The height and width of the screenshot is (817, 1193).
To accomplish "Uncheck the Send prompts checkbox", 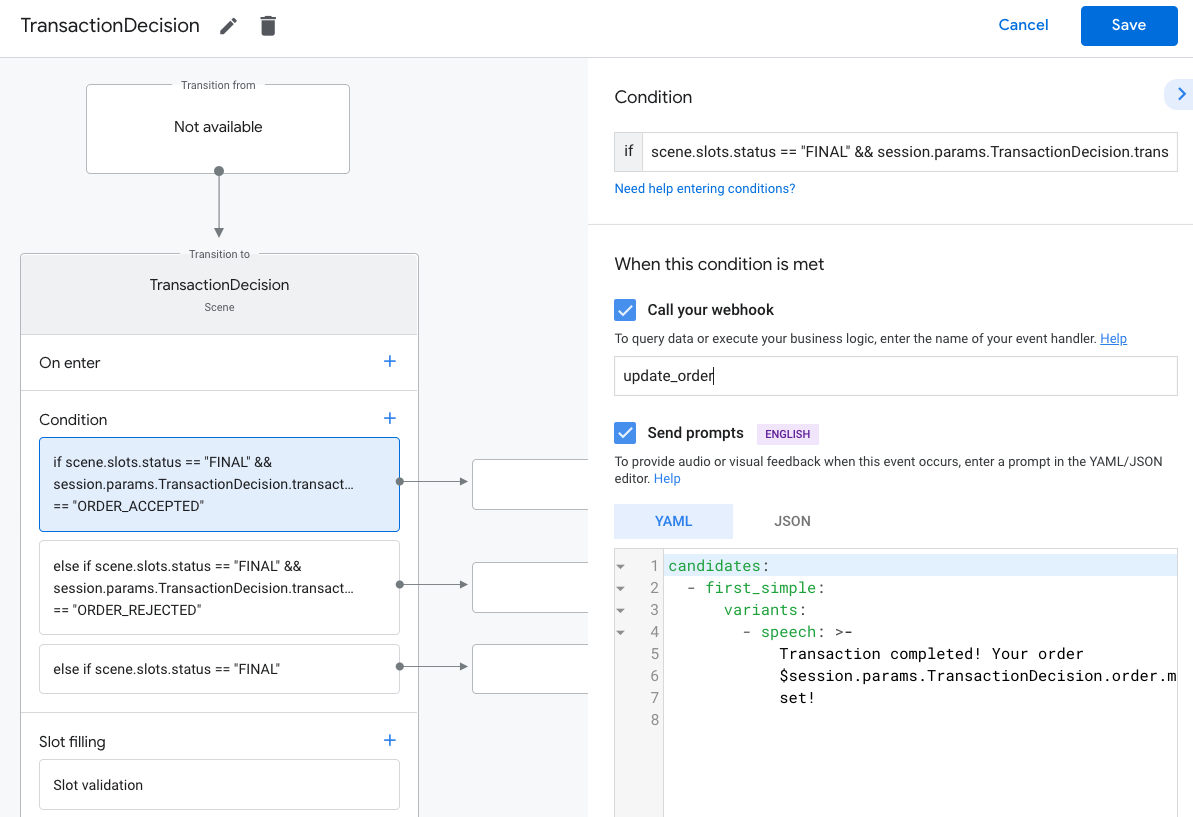I will click(x=625, y=433).
